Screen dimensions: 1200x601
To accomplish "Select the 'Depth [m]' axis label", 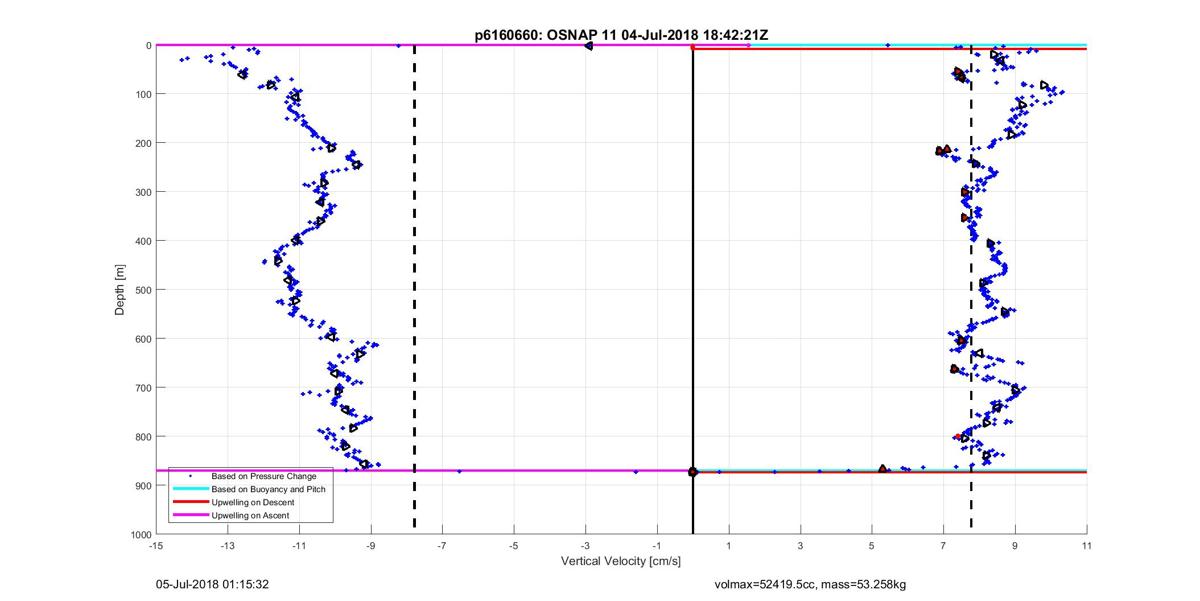I will coord(120,290).
